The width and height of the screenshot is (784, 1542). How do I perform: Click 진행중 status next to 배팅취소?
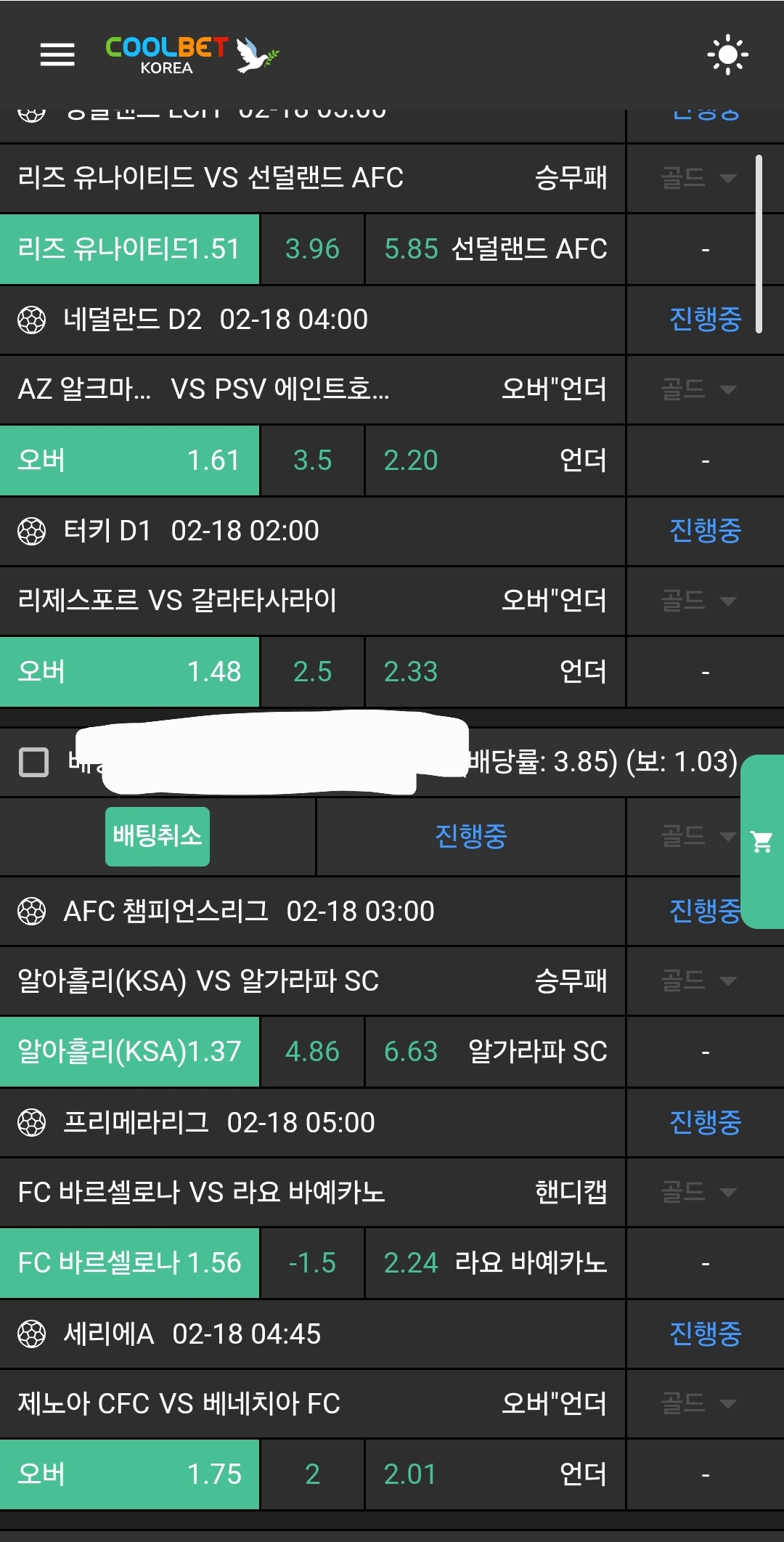(470, 836)
